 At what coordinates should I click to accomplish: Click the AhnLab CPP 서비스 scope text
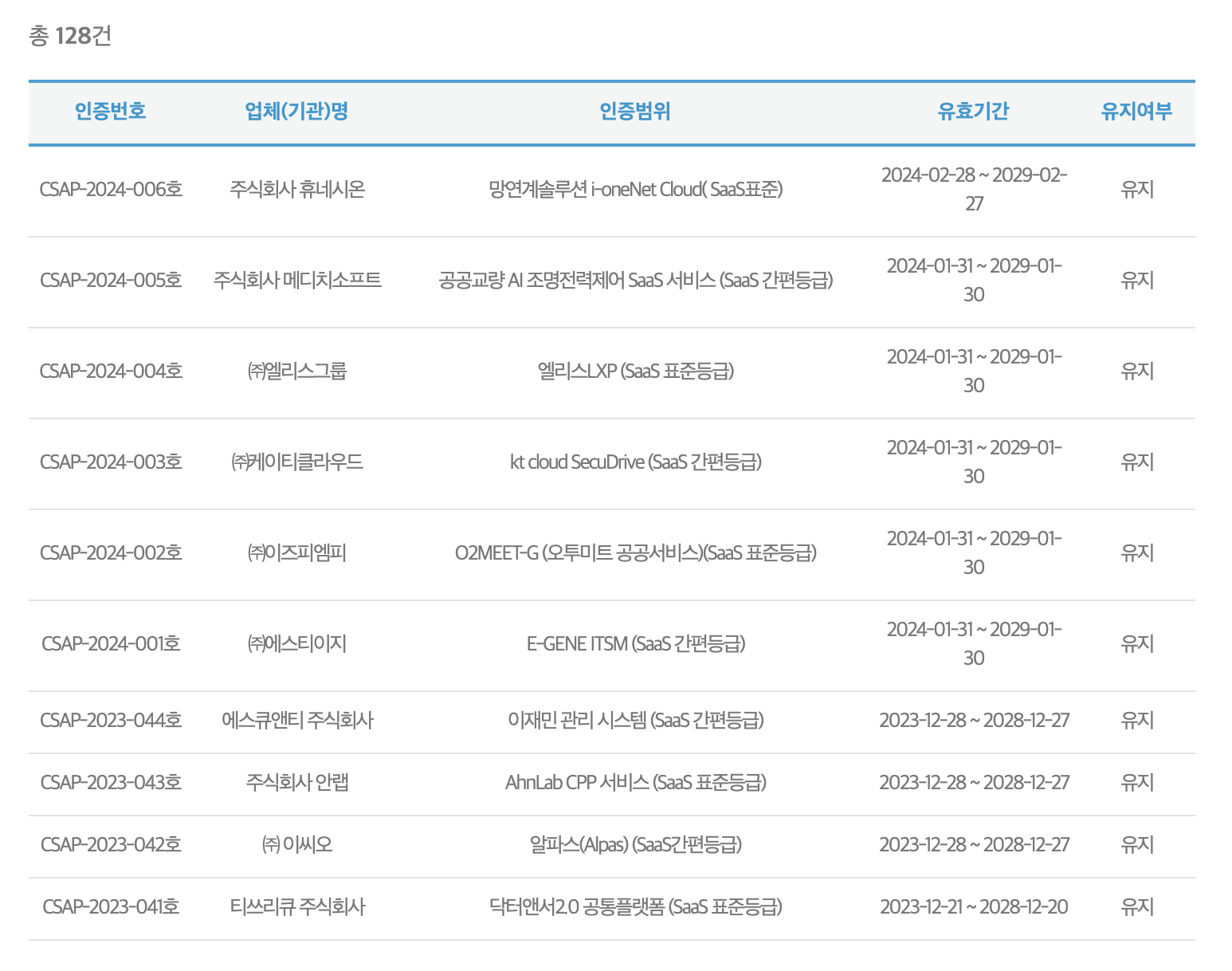pyautogui.click(x=635, y=782)
